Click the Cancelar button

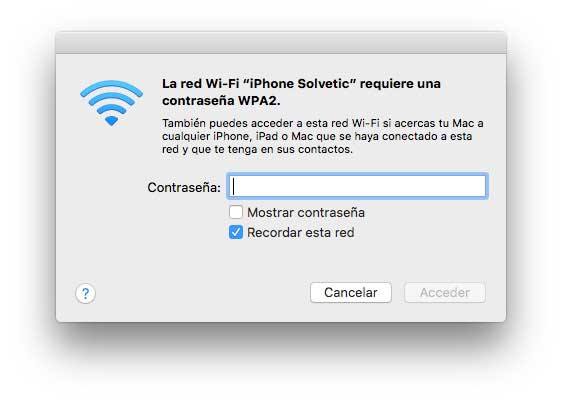click(351, 293)
